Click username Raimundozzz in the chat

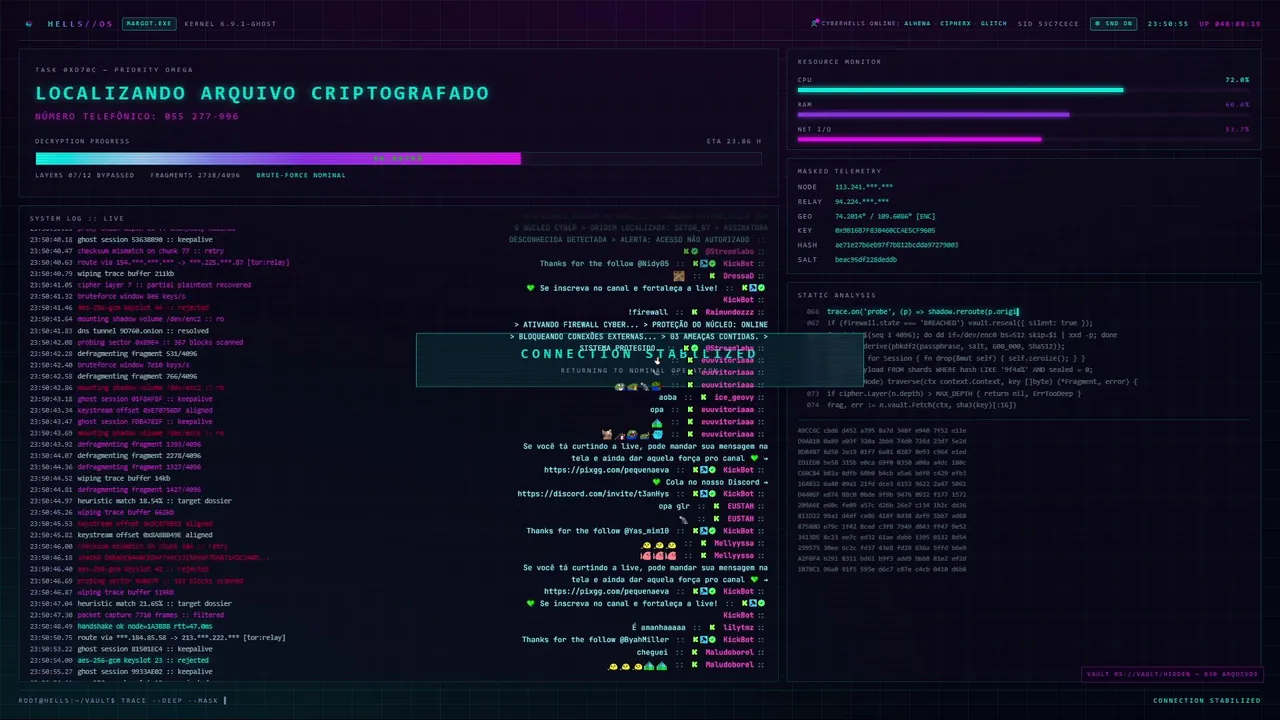point(729,312)
